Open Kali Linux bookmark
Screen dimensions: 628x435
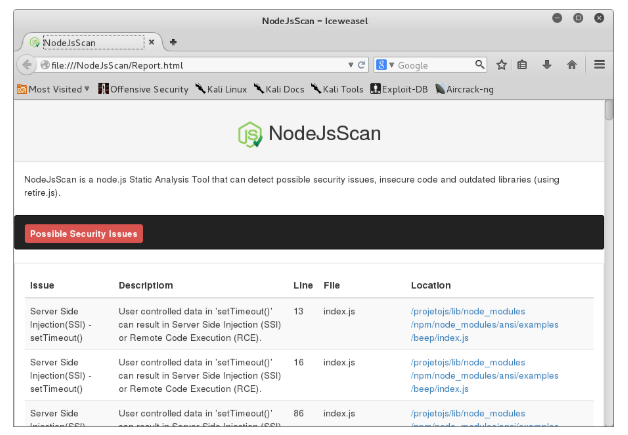point(221,89)
